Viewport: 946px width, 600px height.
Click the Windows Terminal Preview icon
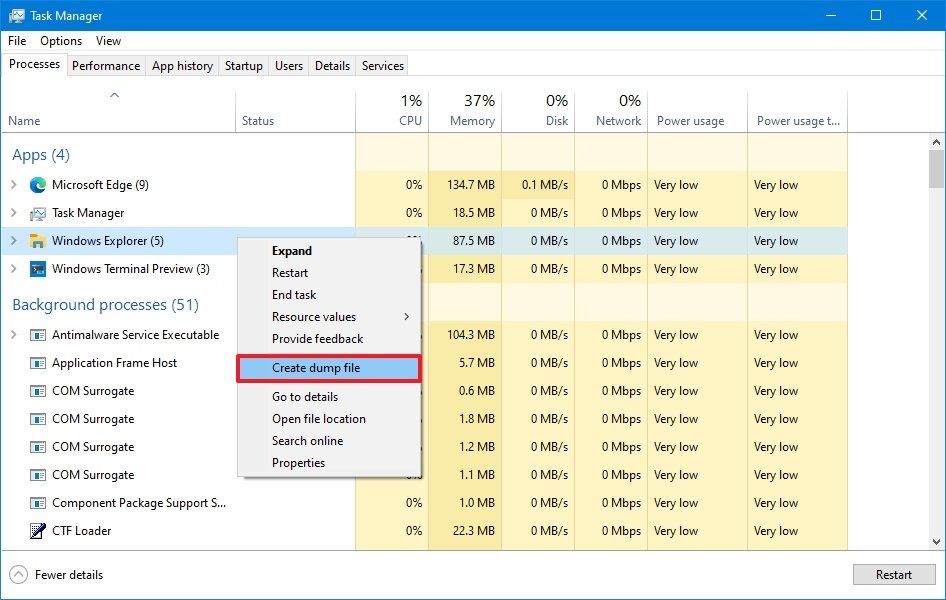click(38, 268)
